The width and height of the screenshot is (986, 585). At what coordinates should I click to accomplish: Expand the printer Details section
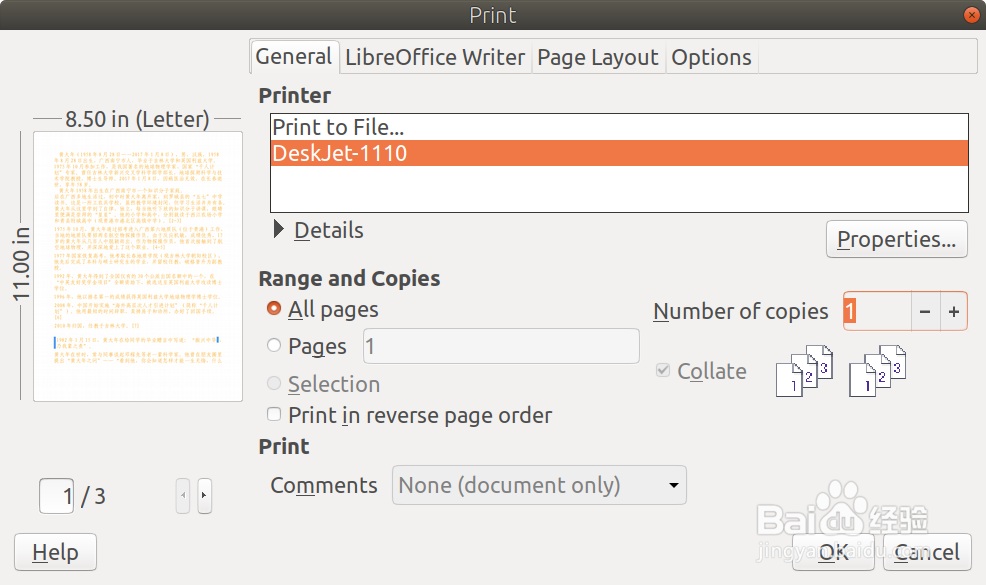coord(319,230)
